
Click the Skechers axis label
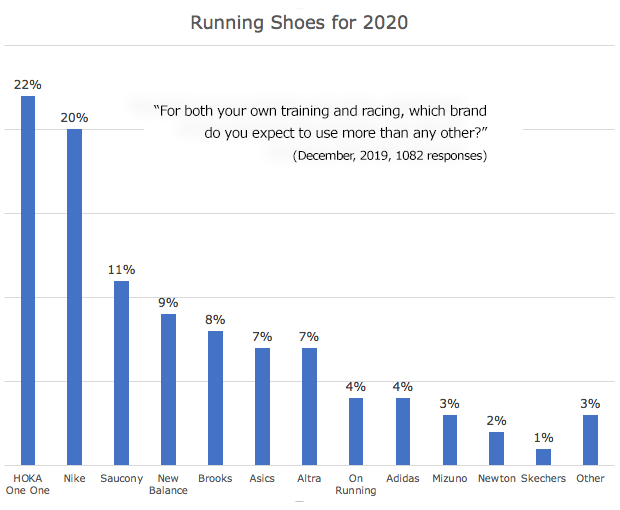[x=543, y=479]
